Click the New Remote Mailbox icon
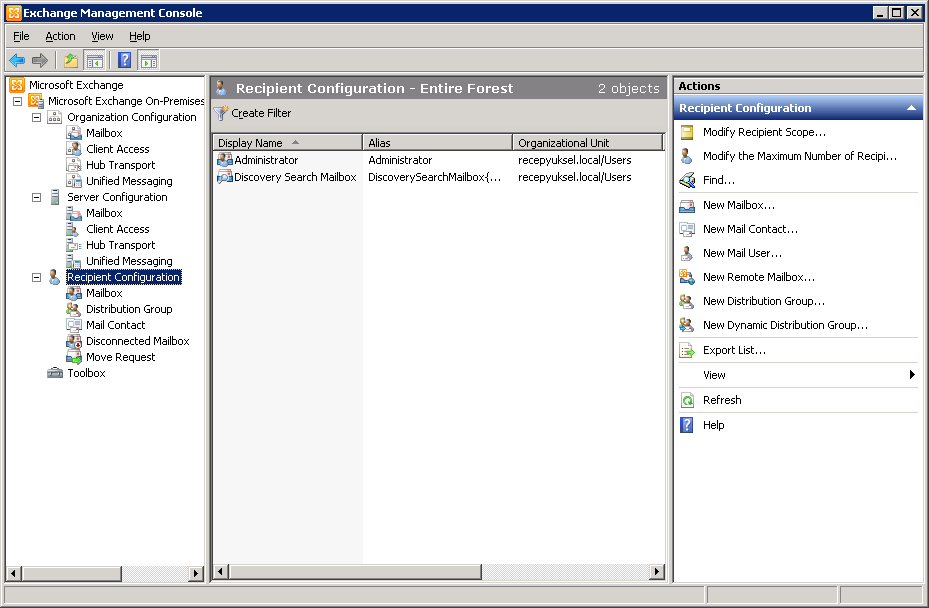Viewport: 929px width, 608px height. point(687,277)
